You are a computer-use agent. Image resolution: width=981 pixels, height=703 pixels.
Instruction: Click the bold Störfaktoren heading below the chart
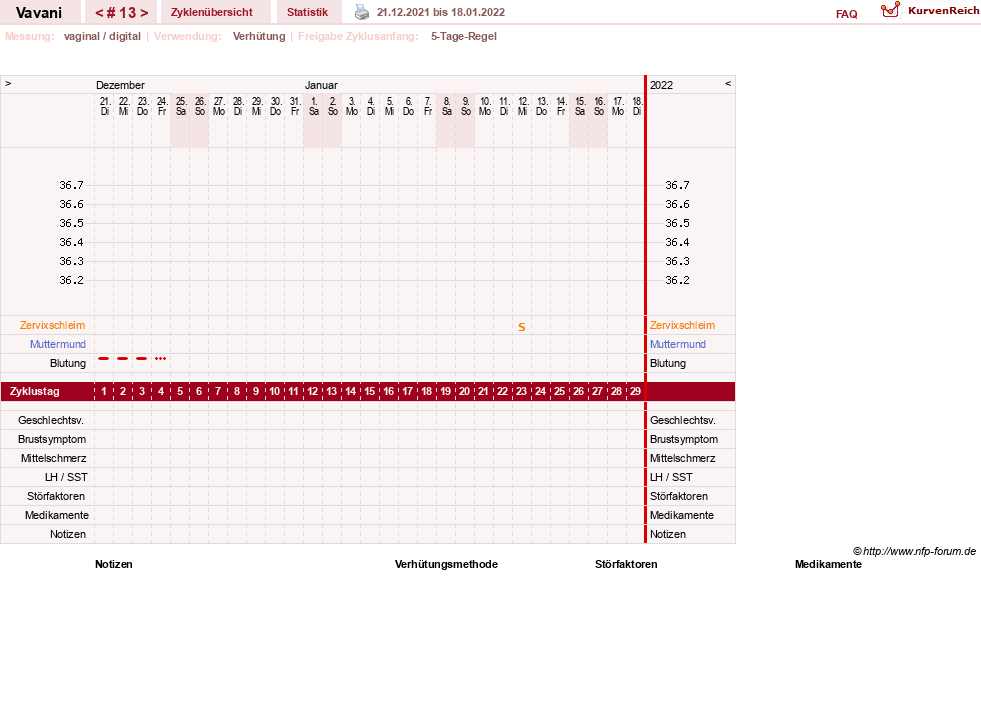[626, 564]
